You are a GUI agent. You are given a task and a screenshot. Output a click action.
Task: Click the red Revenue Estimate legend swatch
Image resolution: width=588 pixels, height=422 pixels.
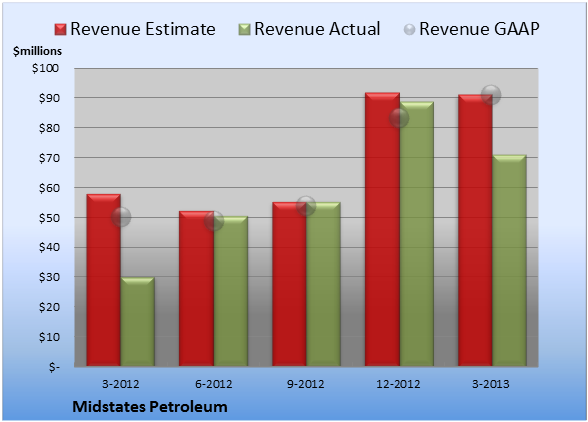pyautogui.click(x=60, y=30)
